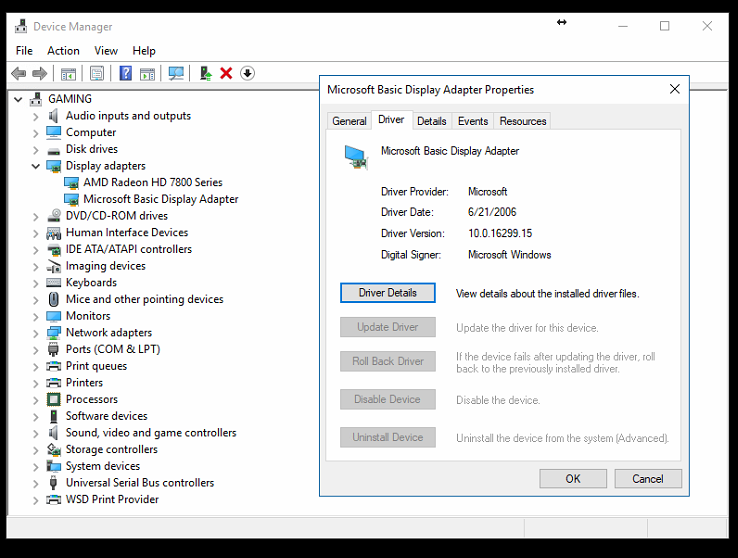Click the mouse icon for pointing devices
This screenshot has width=738, height=558.
point(54,299)
